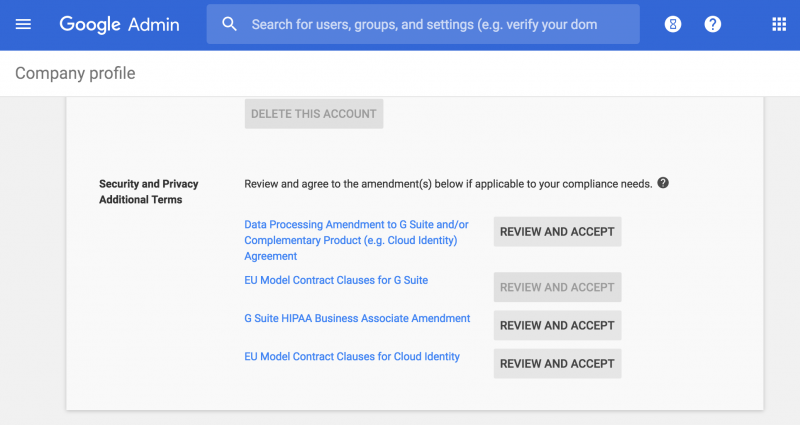
Task: Open the Data Processing Amendment link
Action: click(x=356, y=240)
